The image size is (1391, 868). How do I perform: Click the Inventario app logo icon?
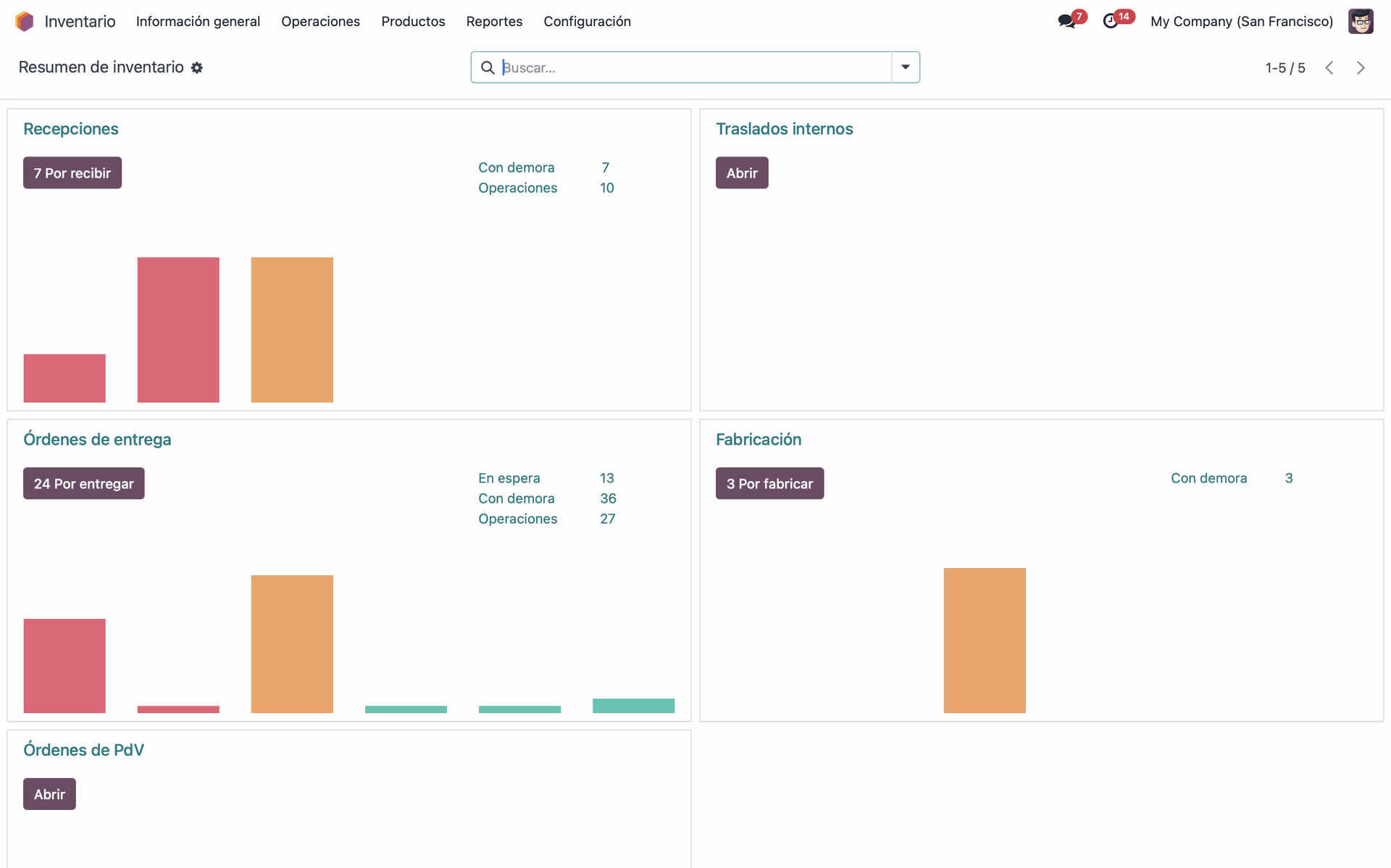pos(25,22)
